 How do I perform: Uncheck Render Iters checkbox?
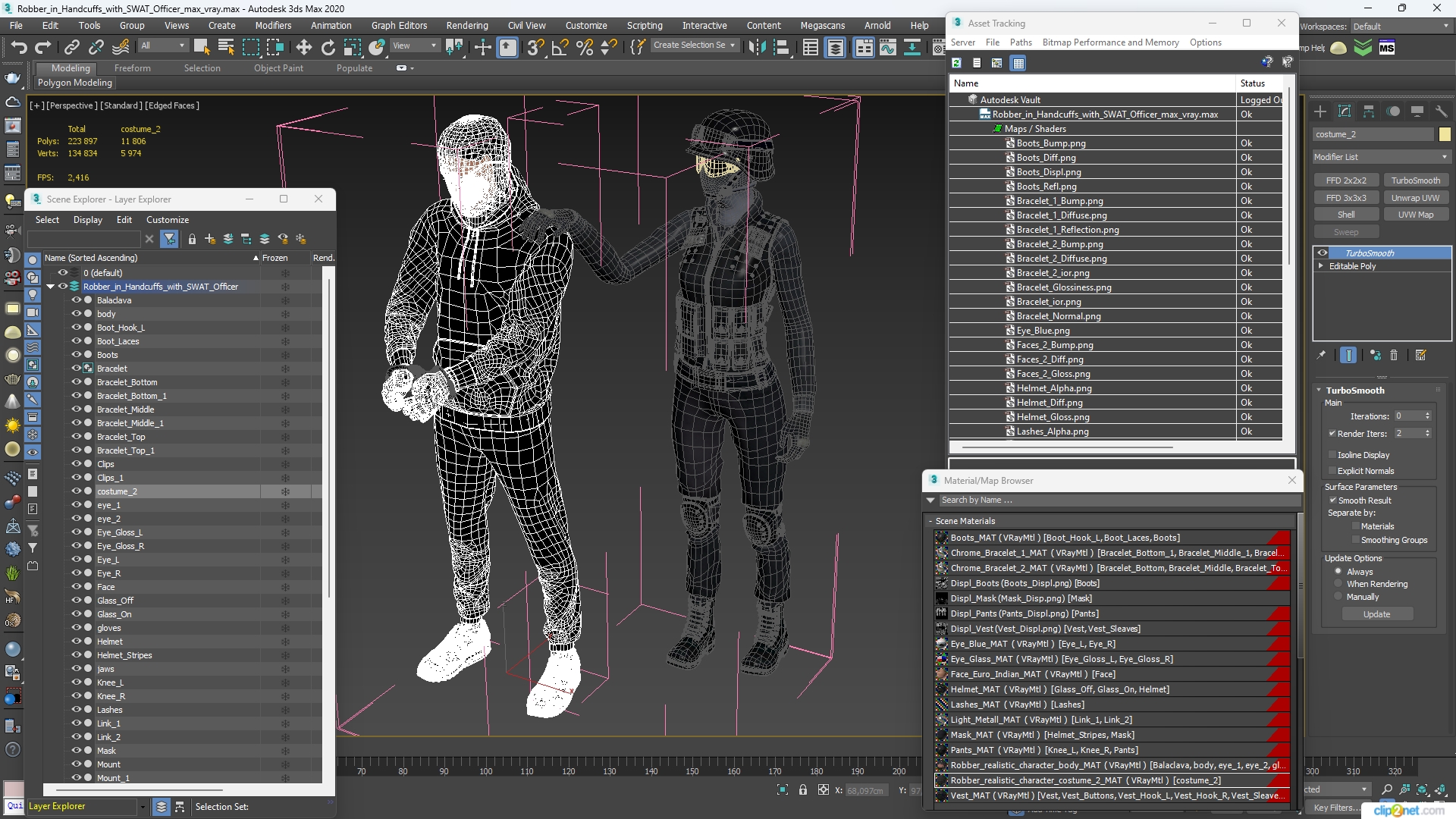point(1332,434)
